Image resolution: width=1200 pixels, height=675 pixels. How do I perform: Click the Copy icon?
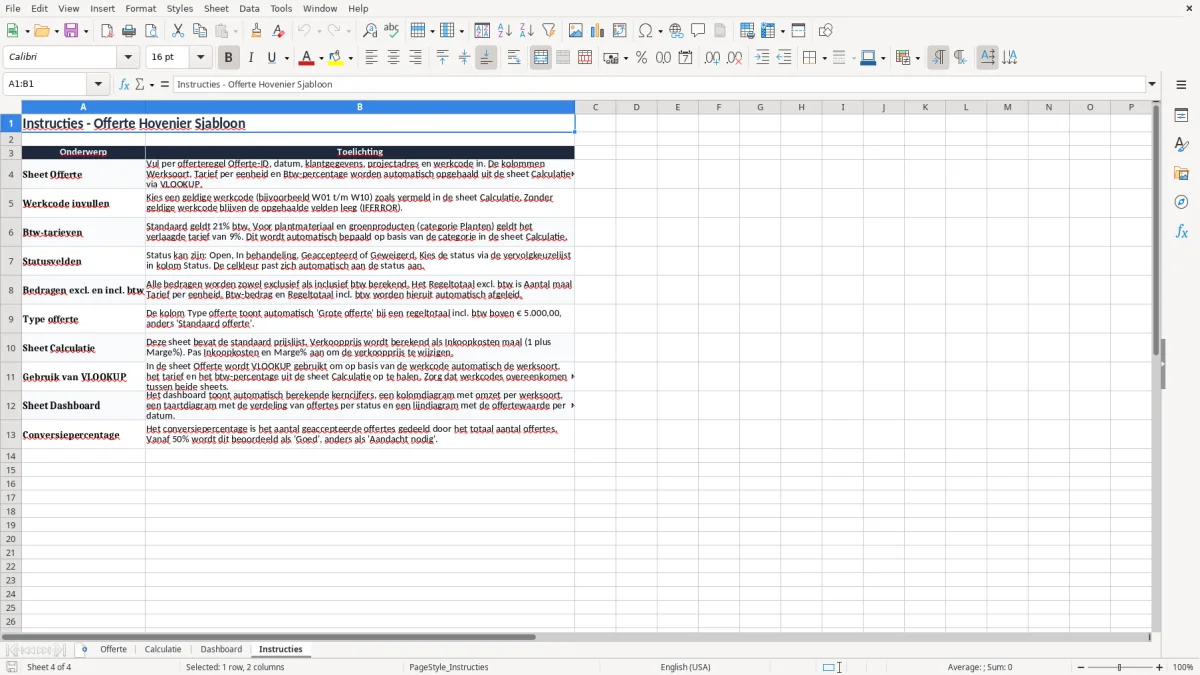(x=200, y=31)
